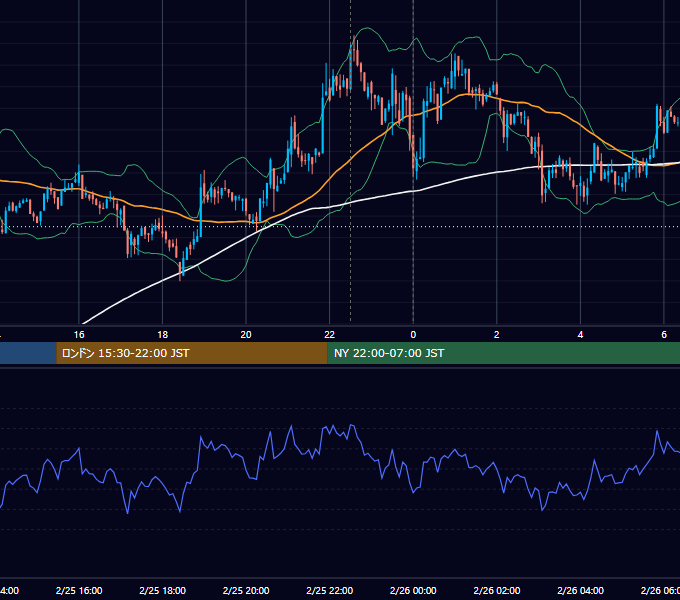The width and height of the screenshot is (680, 600).
Task: Click the blue session bar before ロンドン
Action: click(x=28, y=353)
